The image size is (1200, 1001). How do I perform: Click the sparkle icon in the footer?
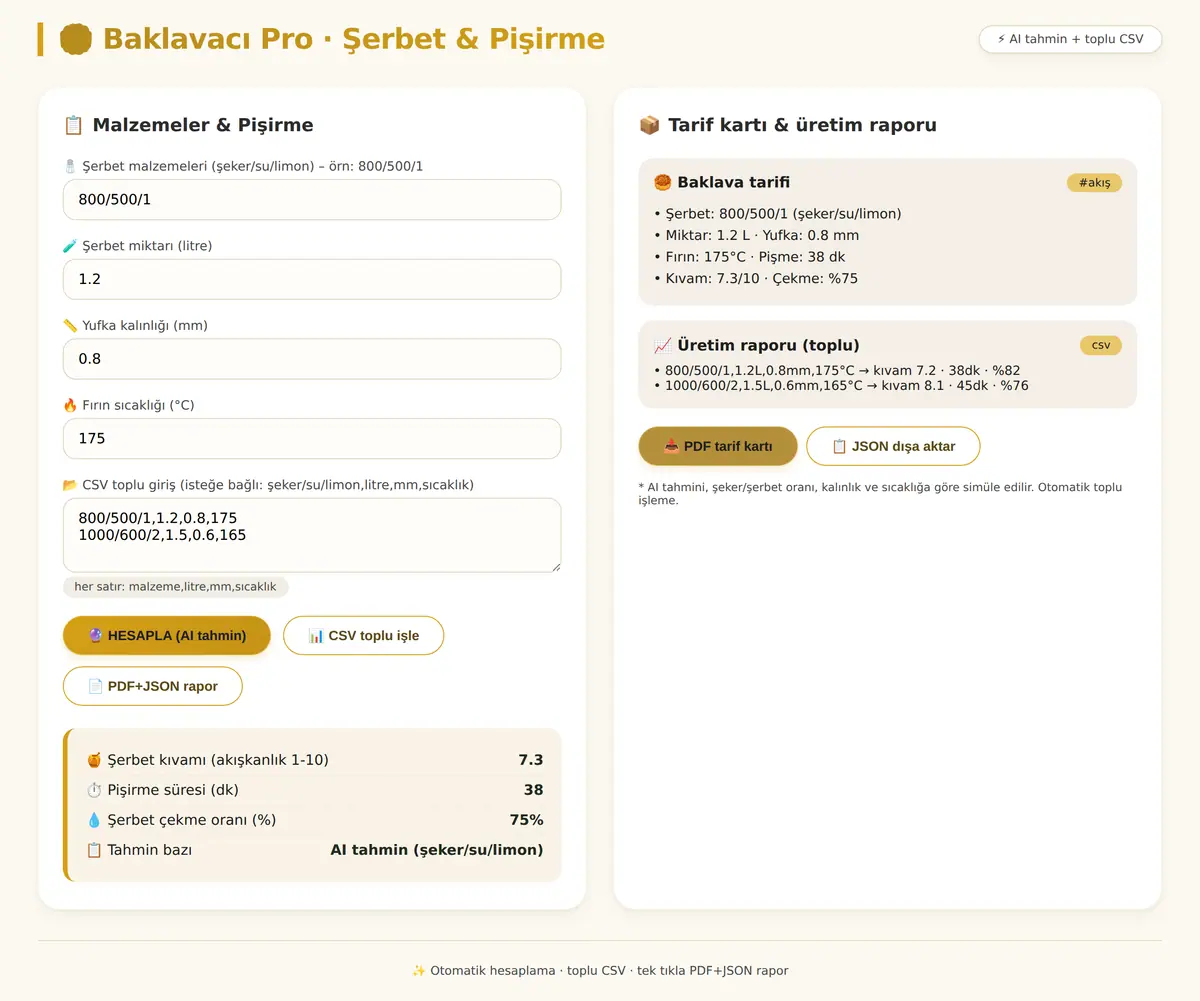click(x=419, y=971)
